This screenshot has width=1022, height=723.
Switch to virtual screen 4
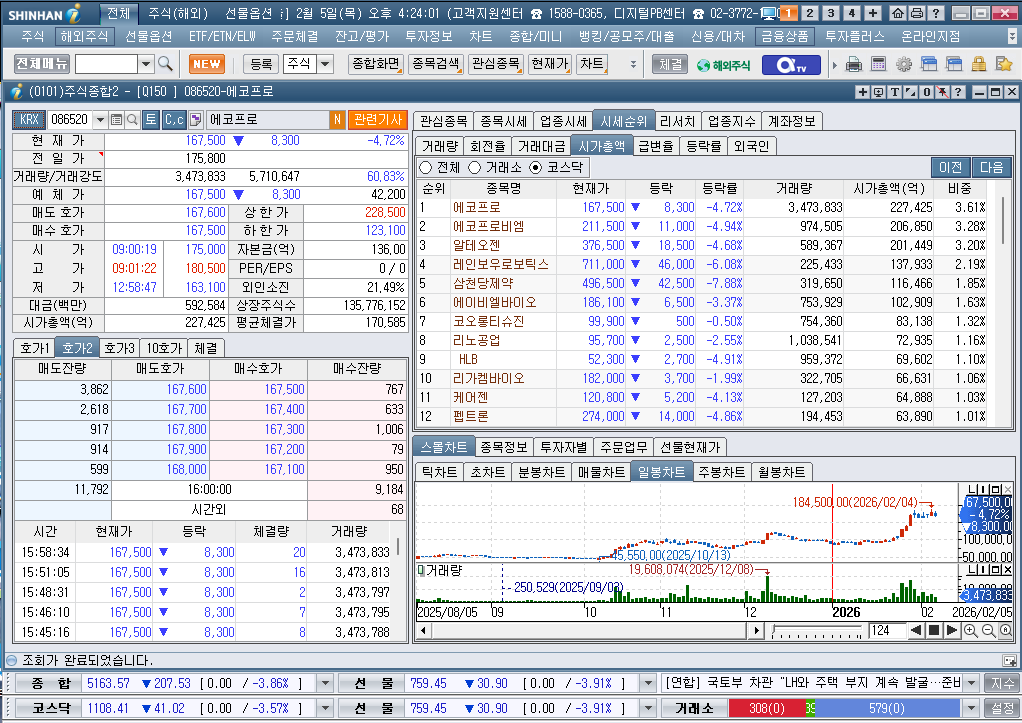851,13
